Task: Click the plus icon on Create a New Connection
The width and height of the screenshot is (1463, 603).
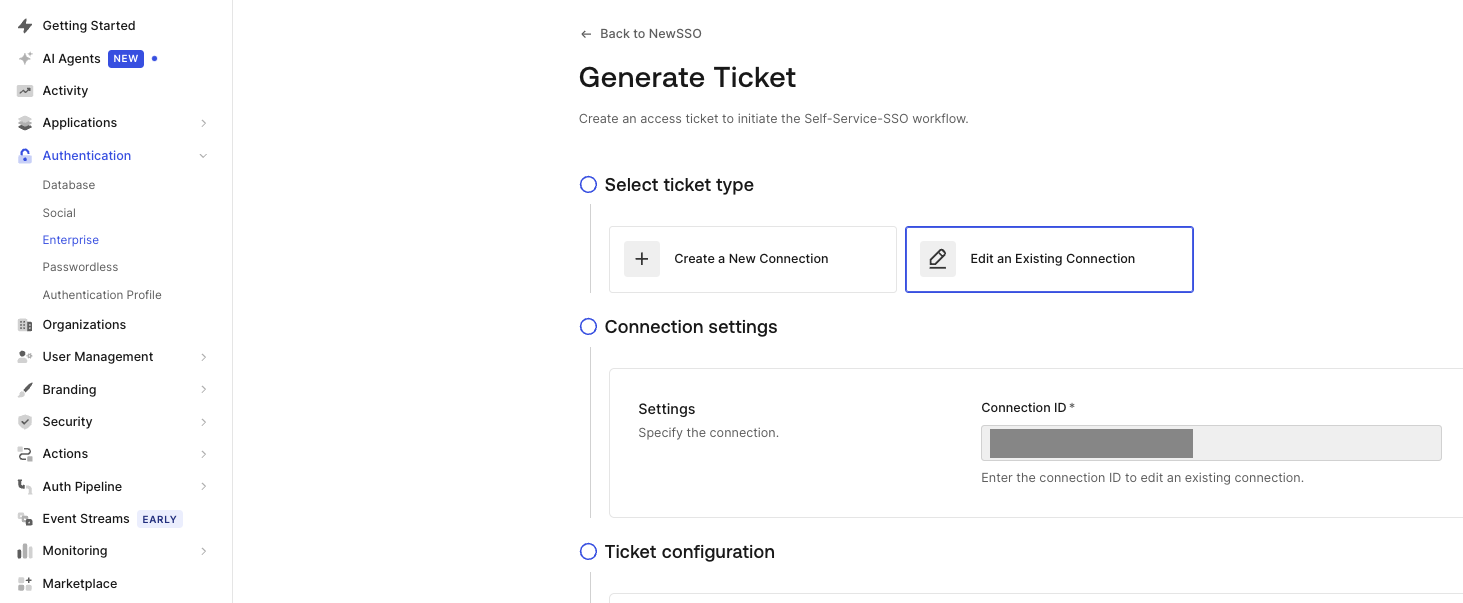Action: [642, 259]
